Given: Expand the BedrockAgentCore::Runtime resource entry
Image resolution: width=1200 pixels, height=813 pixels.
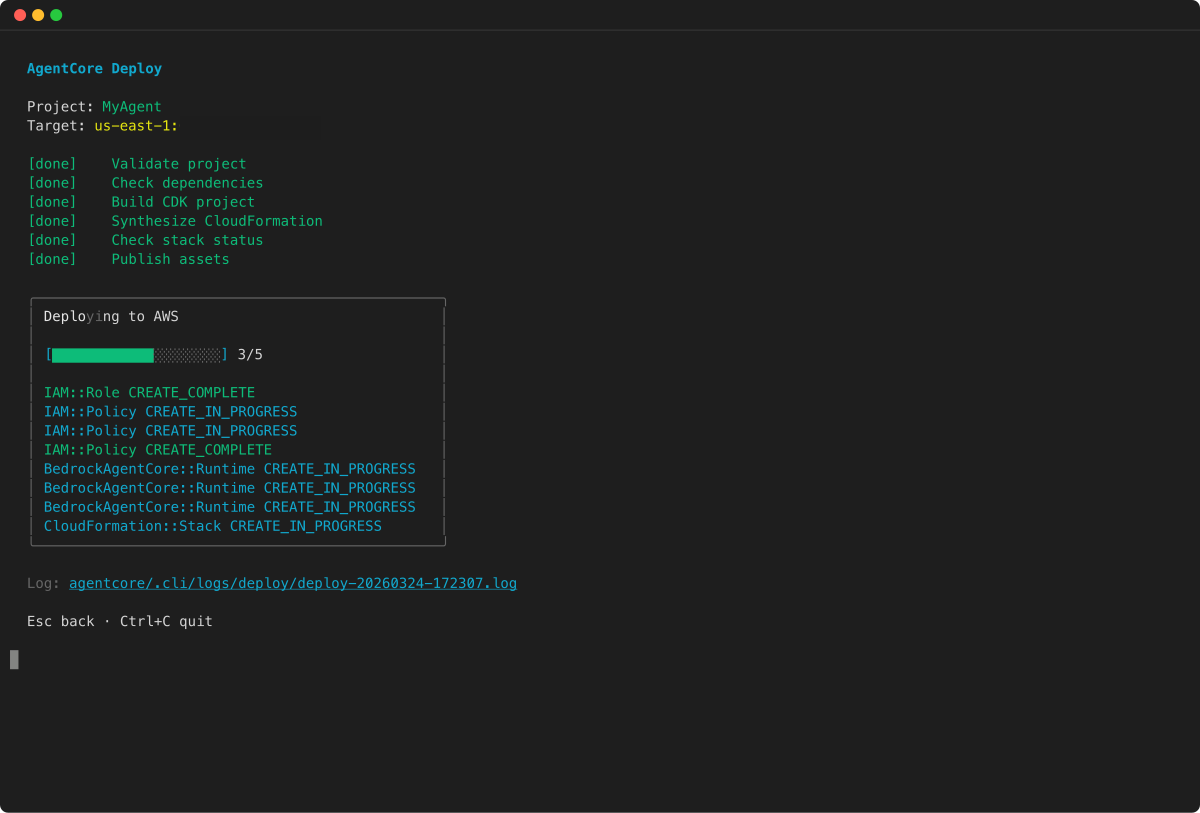Looking at the screenshot, I should tap(230, 468).
